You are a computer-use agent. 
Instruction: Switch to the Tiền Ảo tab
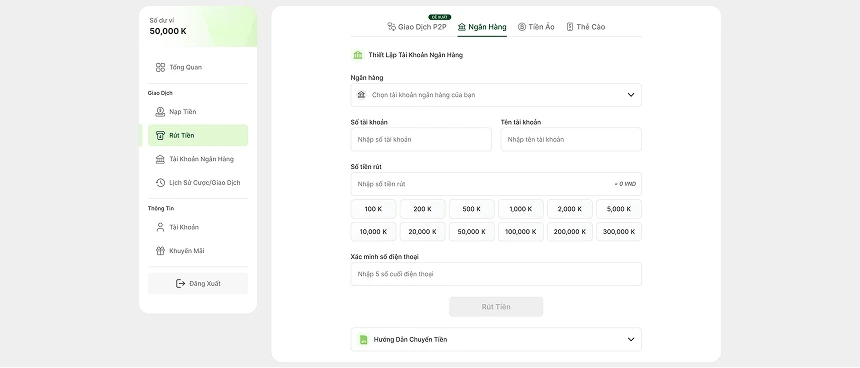pyautogui.click(x=536, y=27)
